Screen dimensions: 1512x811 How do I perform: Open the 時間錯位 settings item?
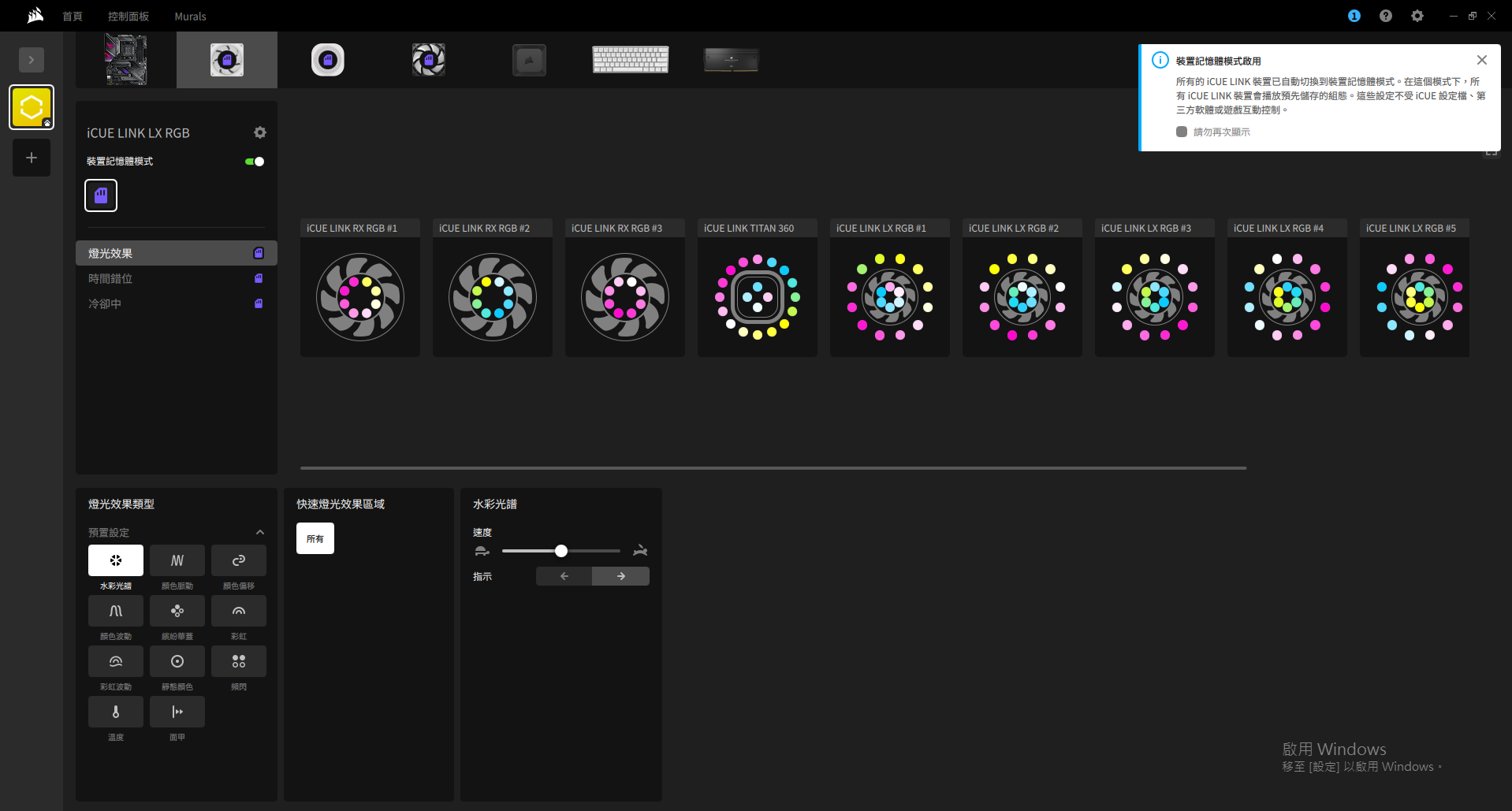coord(110,278)
